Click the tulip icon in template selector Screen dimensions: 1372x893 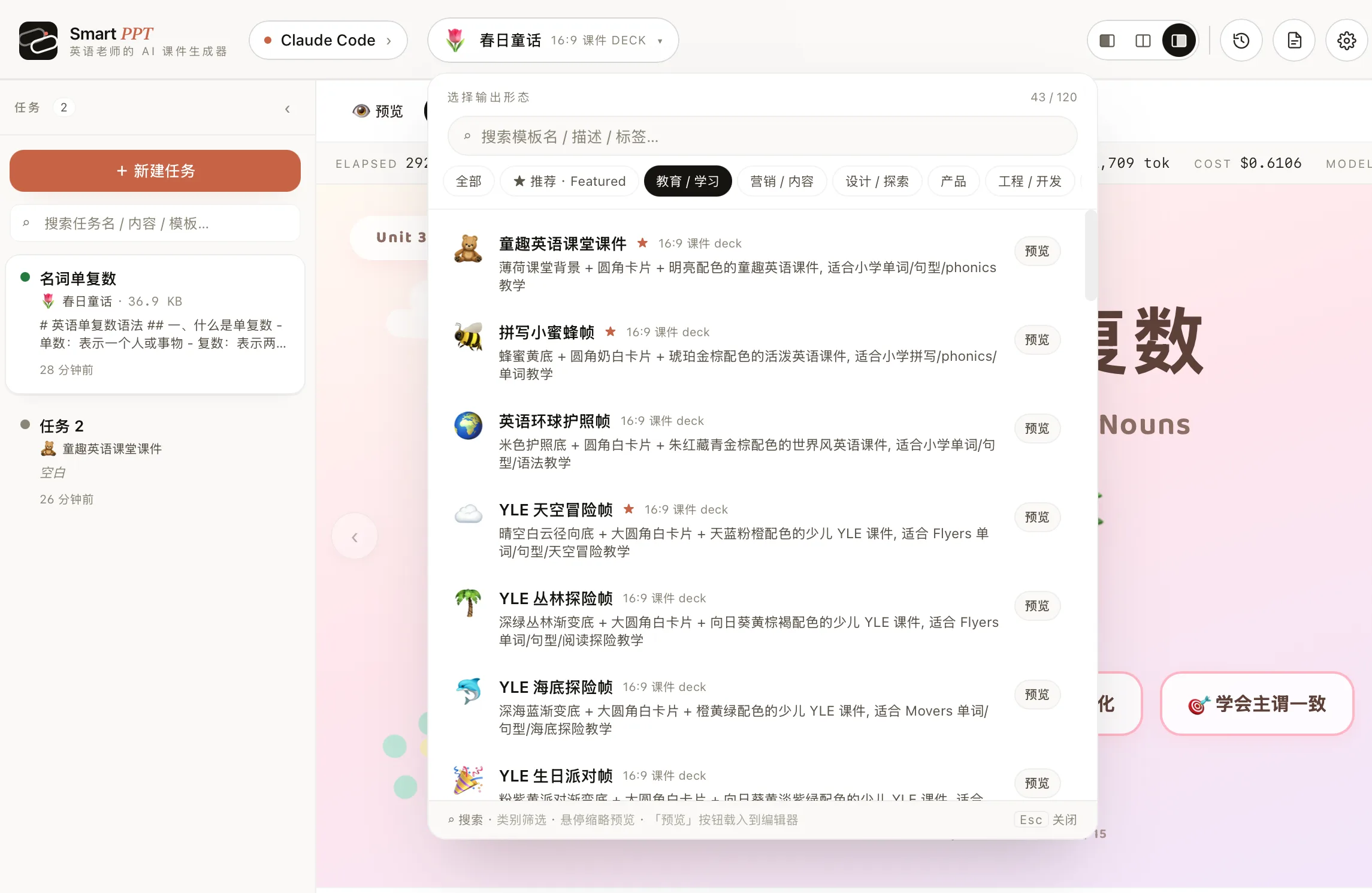455,40
